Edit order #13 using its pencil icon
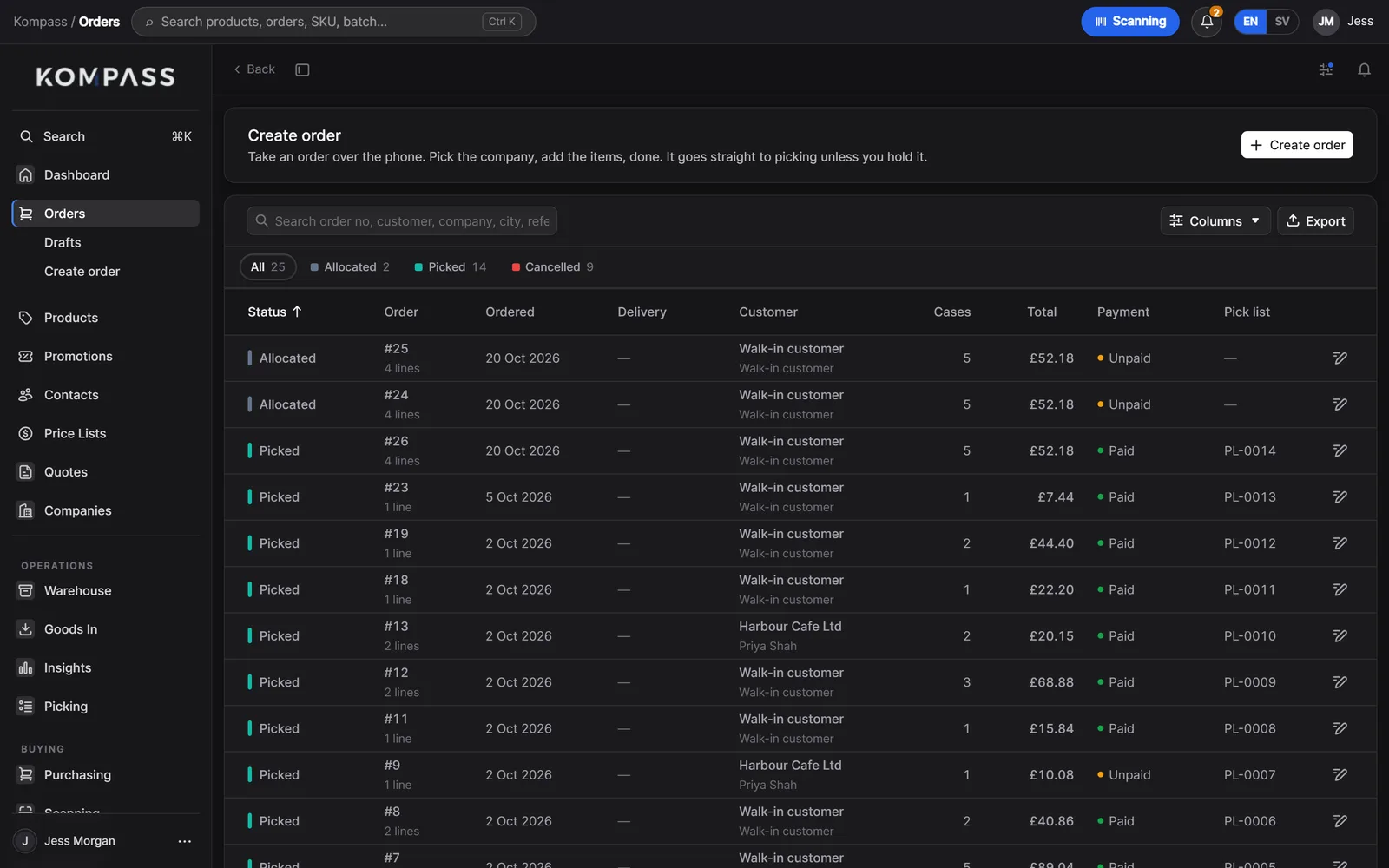This screenshot has width=1389, height=868. (x=1340, y=636)
